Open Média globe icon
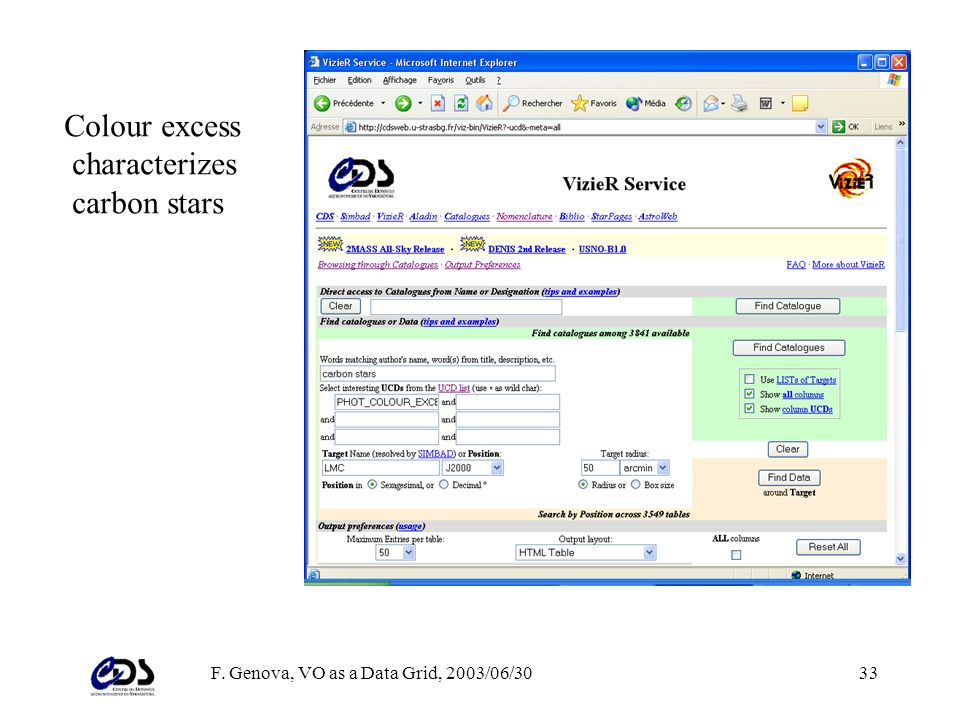The width and height of the screenshot is (960, 720). tap(634, 103)
